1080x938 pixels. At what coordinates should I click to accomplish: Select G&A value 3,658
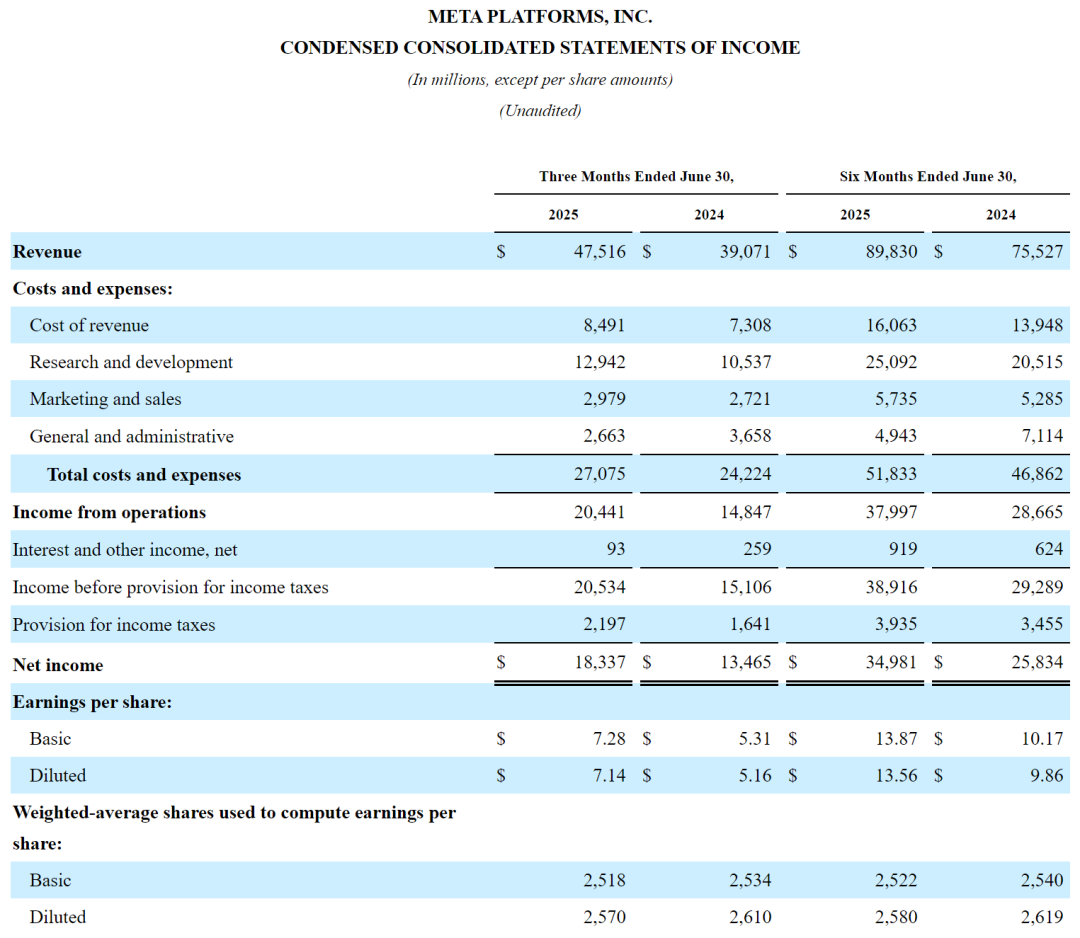click(x=750, y=436)
